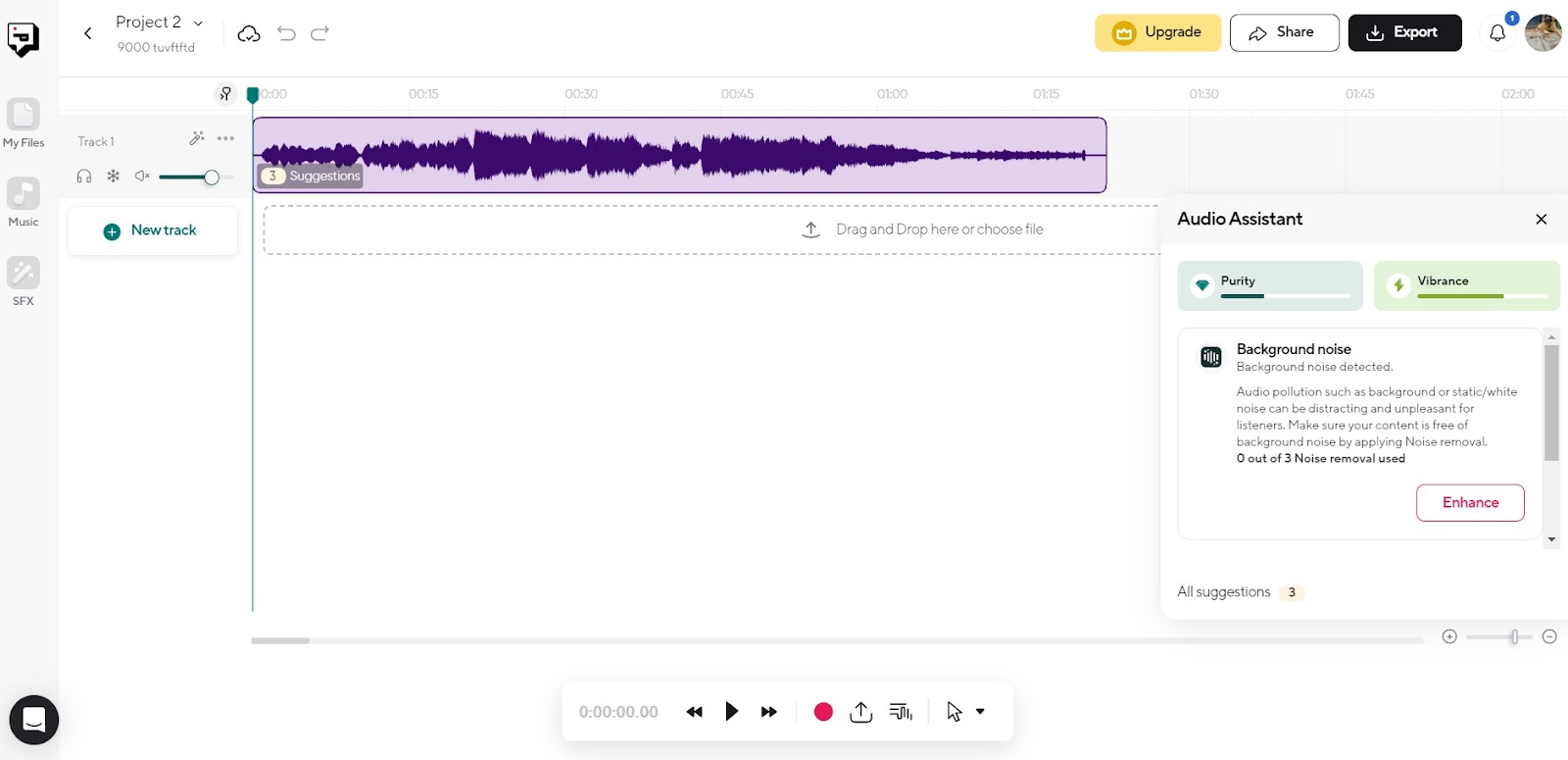Close the Audio Assistant panel
Image resolution: width=1568 pixels, height=760 pixels.
[1542, 219]
